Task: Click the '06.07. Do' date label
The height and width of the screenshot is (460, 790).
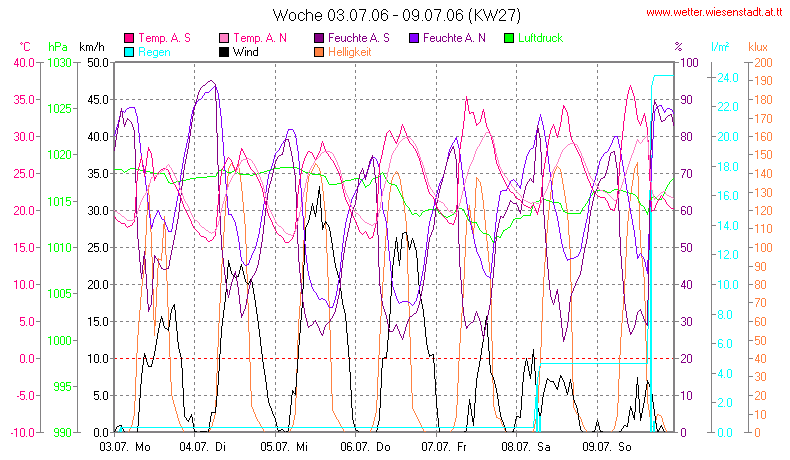Action: (x=365, y=447)
